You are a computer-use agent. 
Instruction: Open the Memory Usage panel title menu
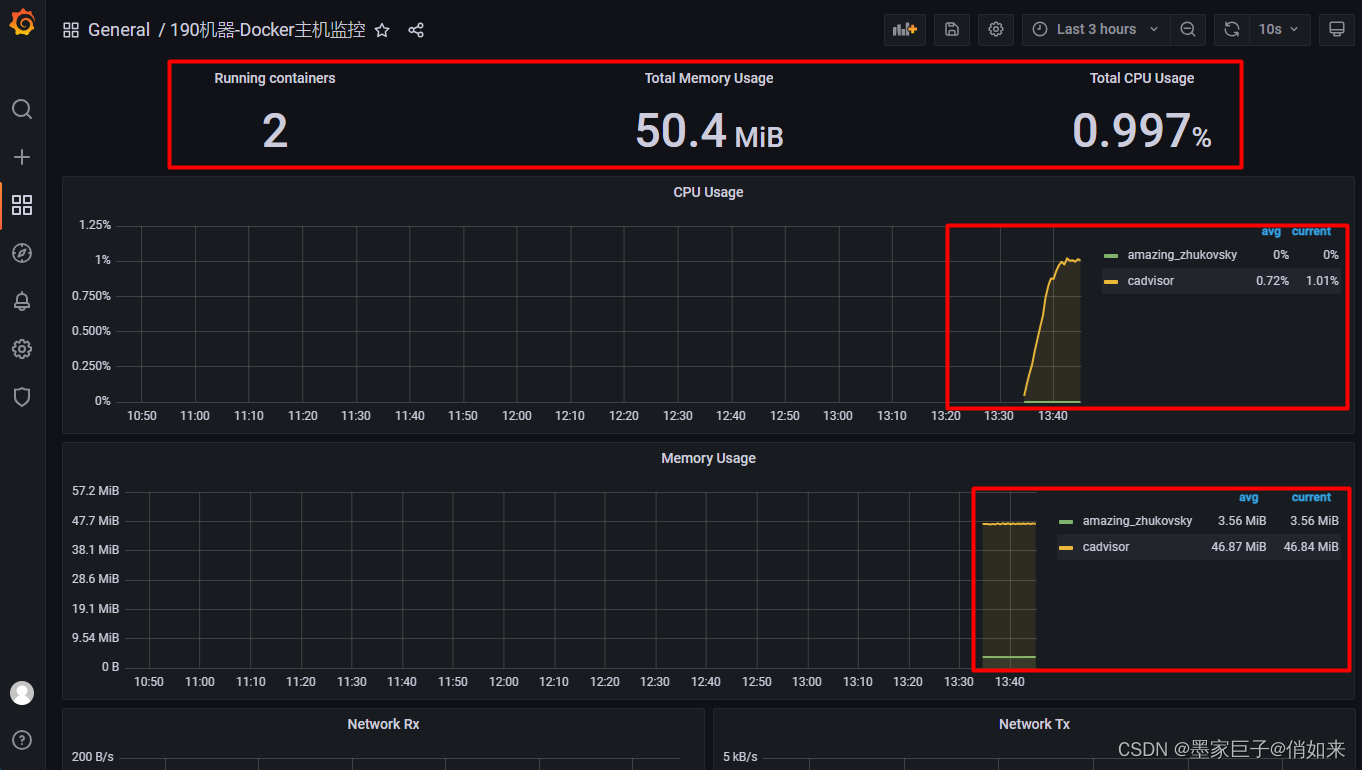(708, 458)
